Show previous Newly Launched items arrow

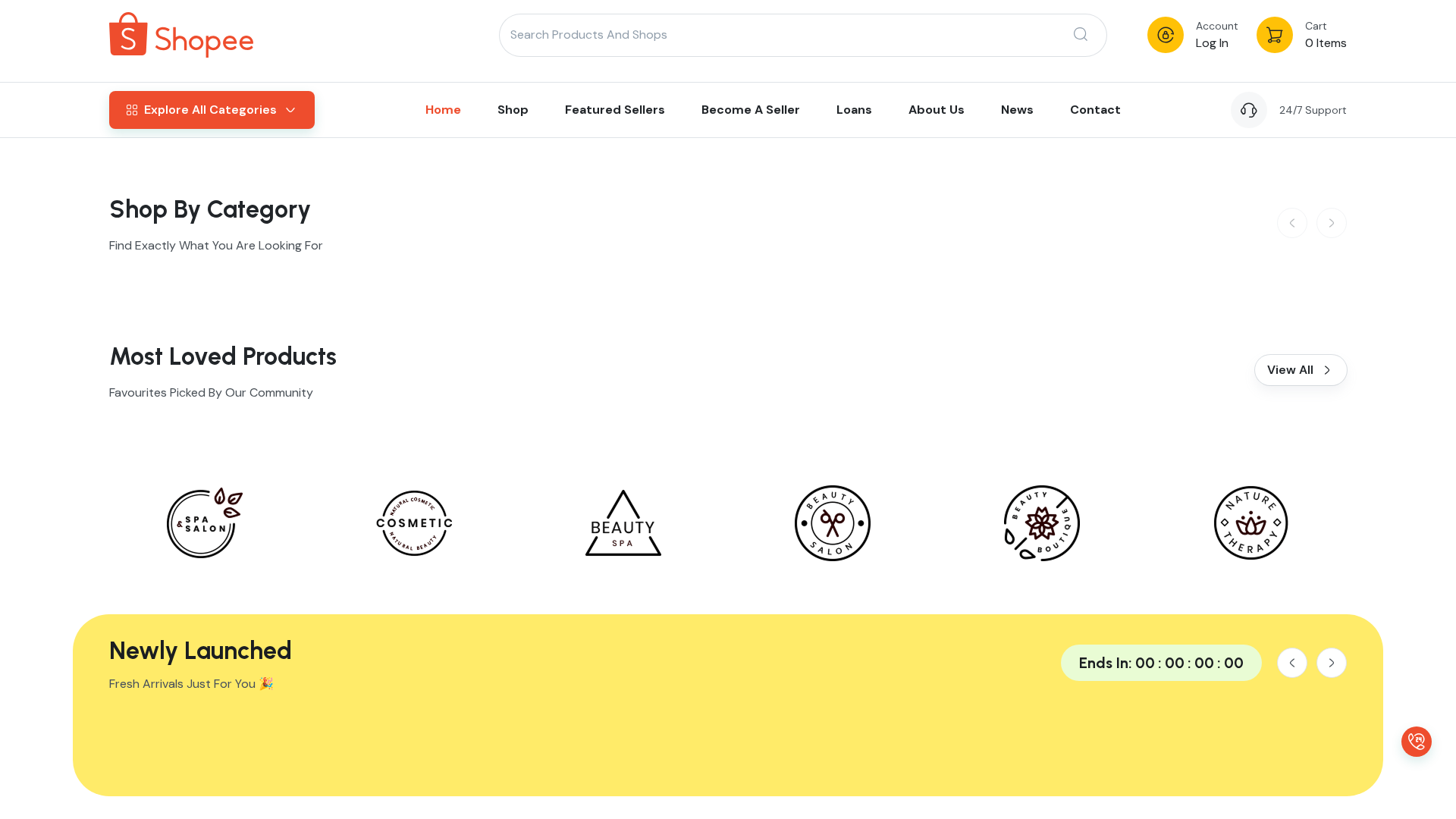pos(1292,663)
